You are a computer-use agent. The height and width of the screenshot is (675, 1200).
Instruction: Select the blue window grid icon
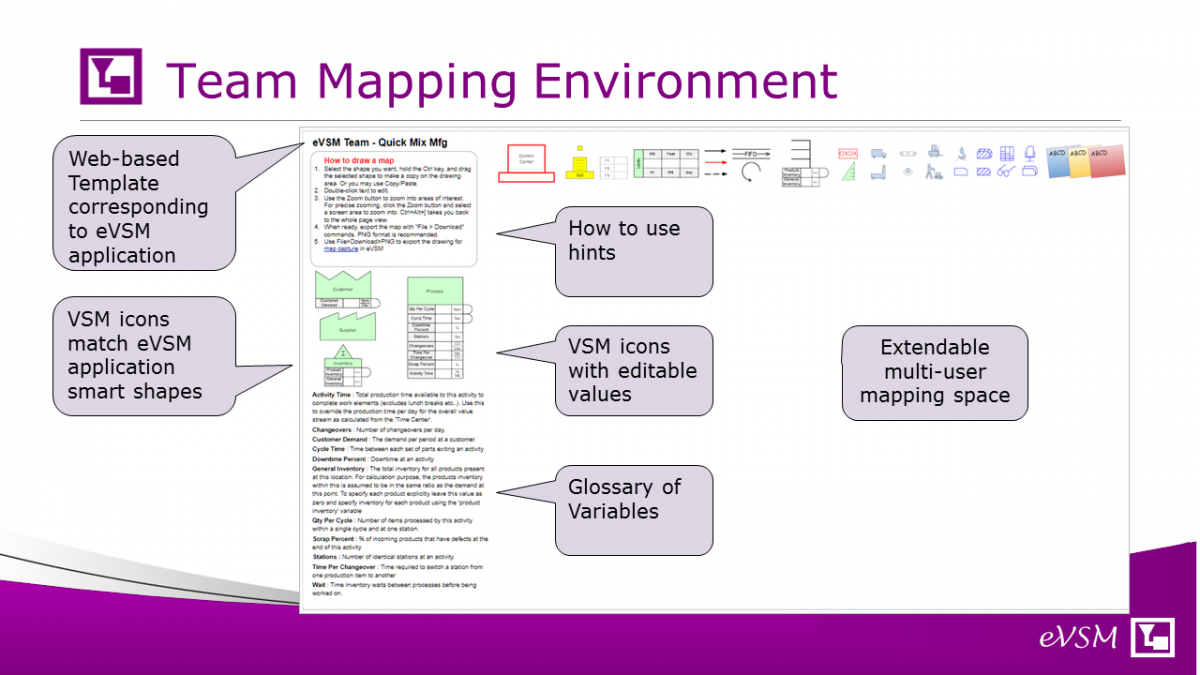point(1008,153)
